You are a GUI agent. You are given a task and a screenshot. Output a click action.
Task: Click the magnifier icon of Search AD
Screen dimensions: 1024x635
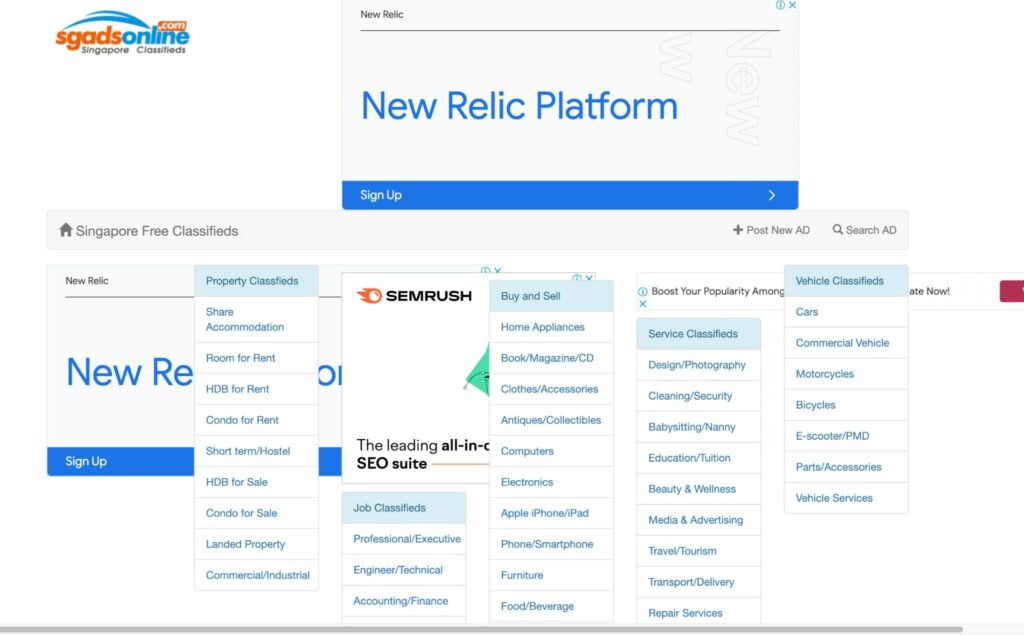[x=837, y=229]
